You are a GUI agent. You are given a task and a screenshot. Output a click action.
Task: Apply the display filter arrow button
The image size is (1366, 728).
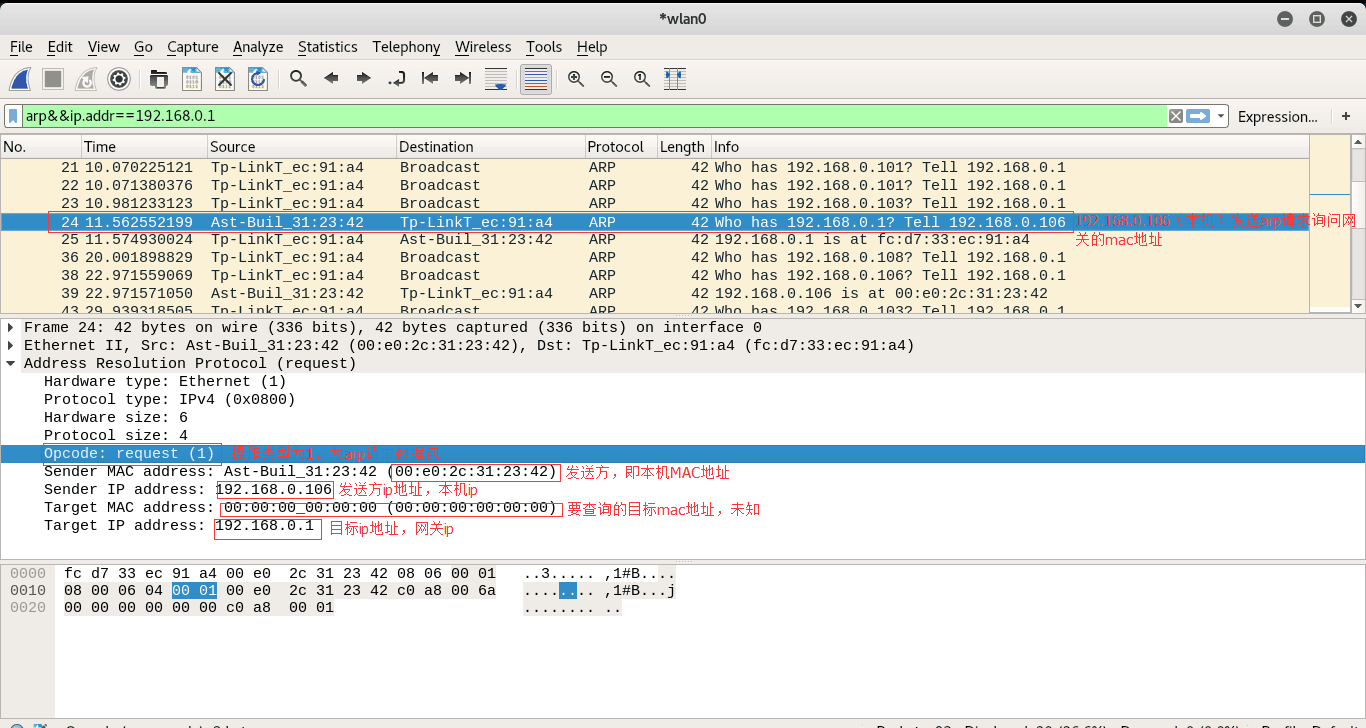1199,116
